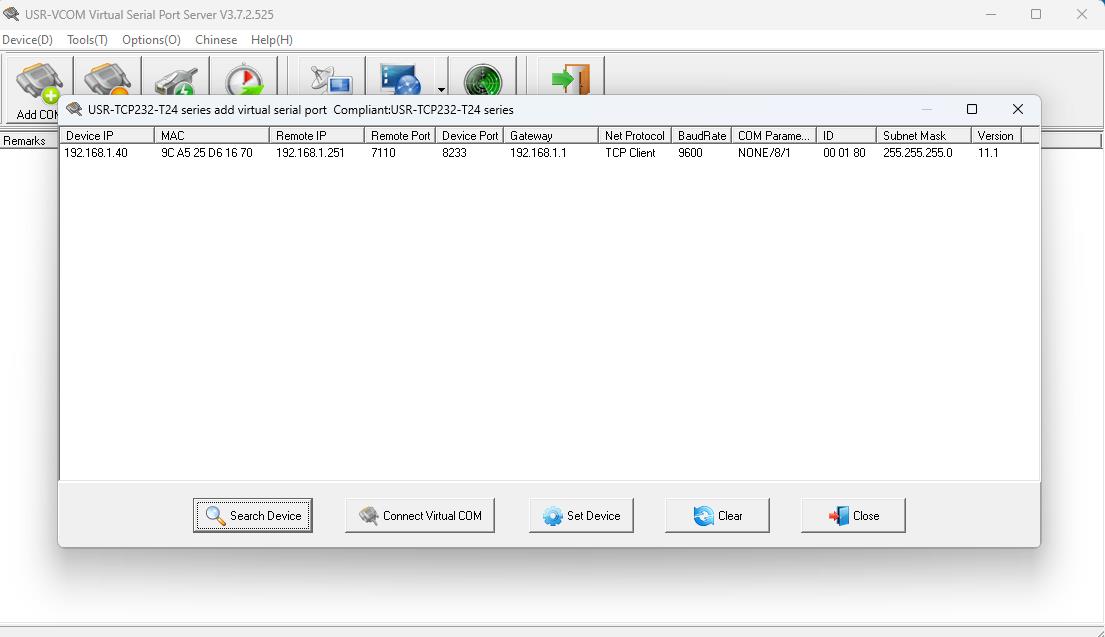Image resolution: width=1105 pixels, height=637 pixels.
Task: Click the Connect Virtual COM button
Action: 420,515
